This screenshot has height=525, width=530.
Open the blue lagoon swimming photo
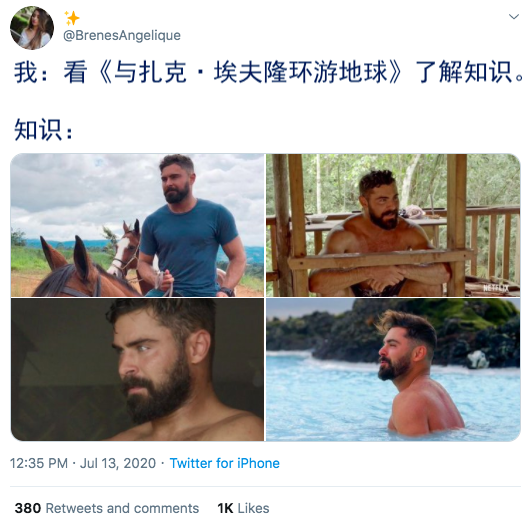pyautogui.click(x=393, y=369)
